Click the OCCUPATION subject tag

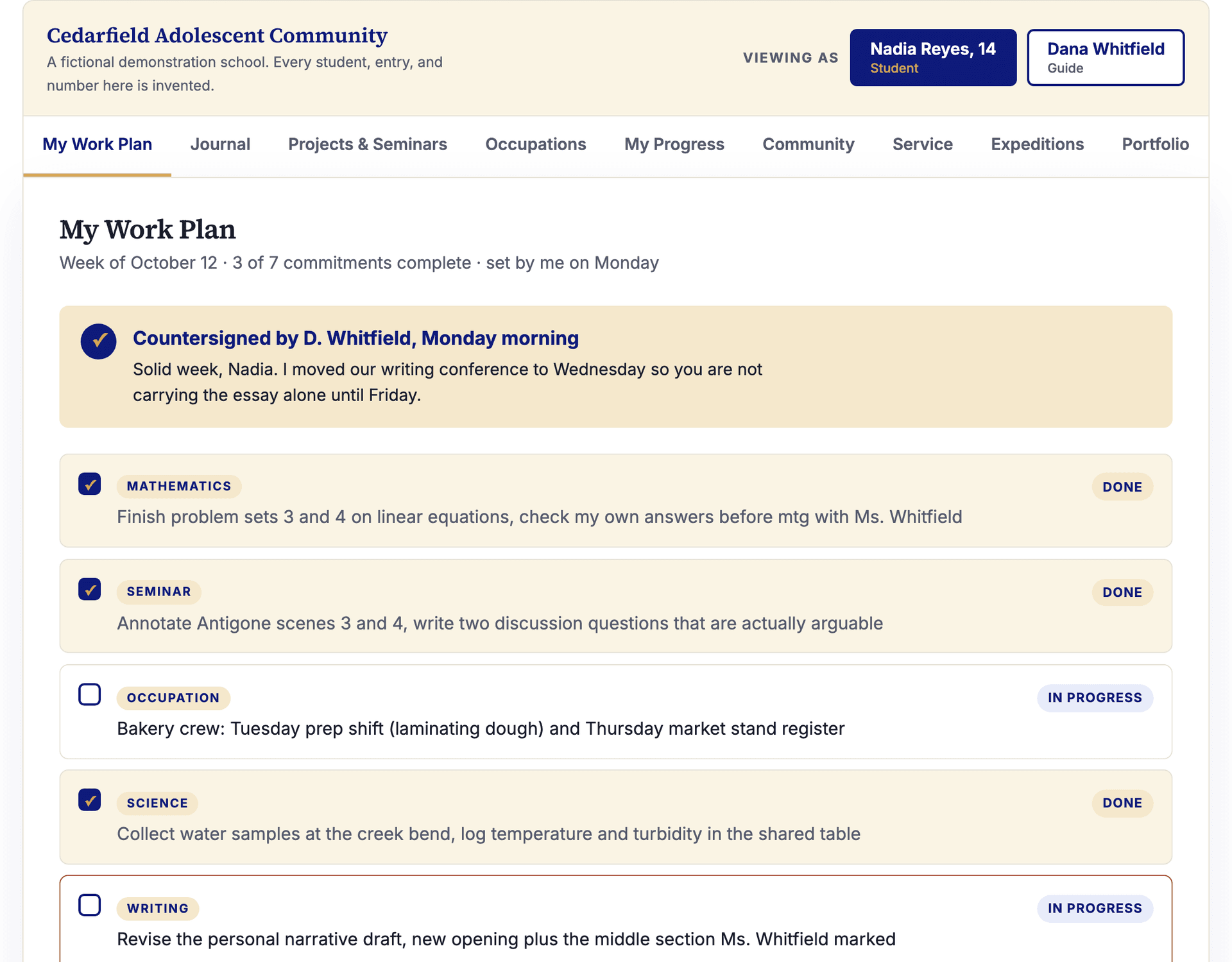click(x=173, y=698)
